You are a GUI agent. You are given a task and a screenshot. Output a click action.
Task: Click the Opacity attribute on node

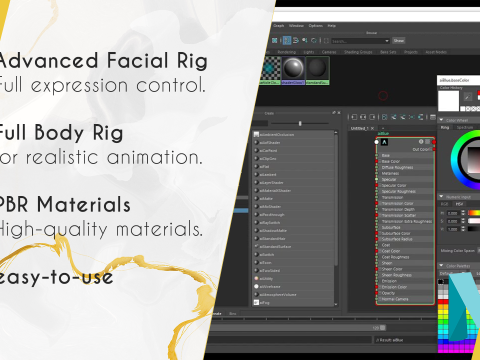point(388,293)
